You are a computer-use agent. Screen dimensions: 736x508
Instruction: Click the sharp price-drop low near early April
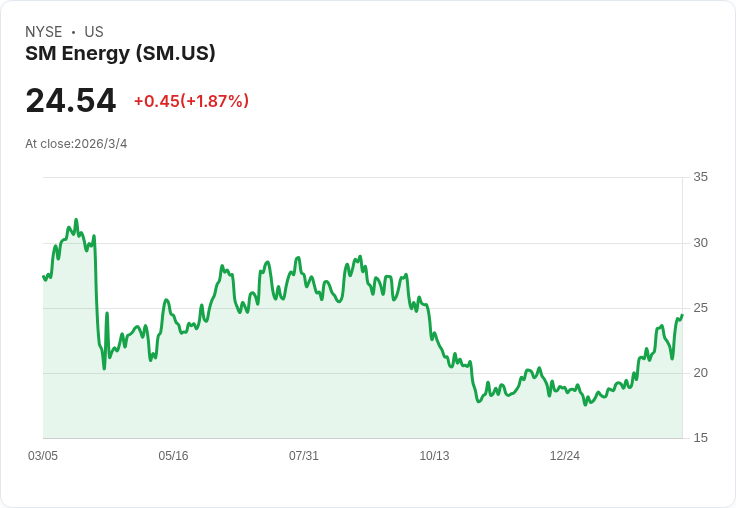[104, 368]
